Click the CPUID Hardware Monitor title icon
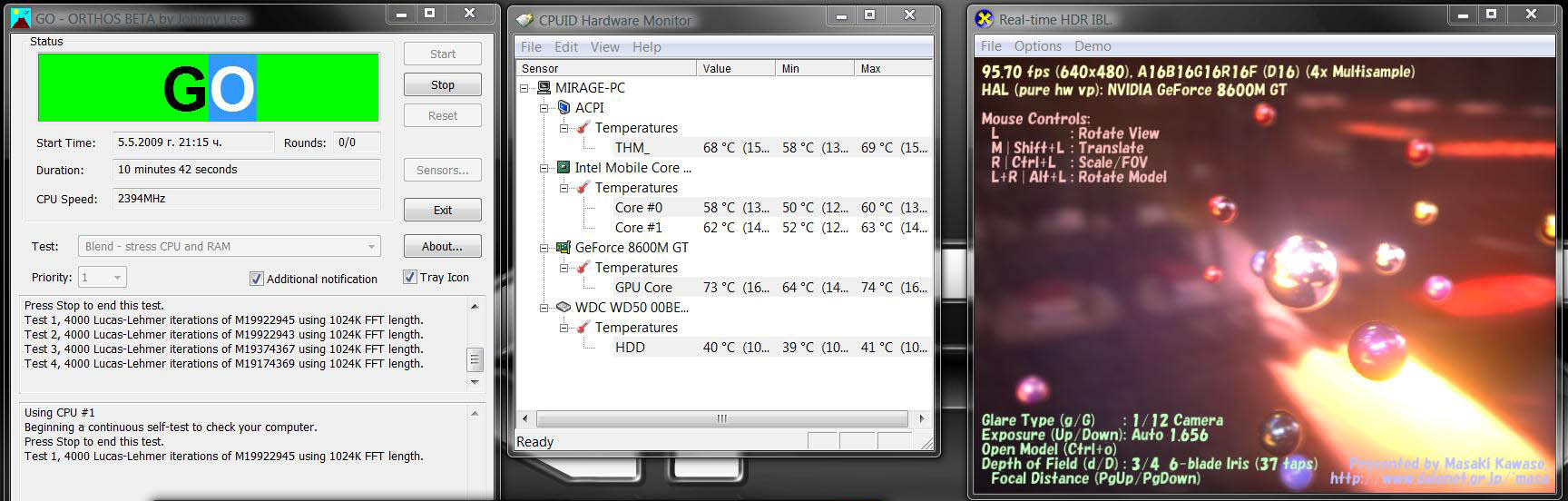The image size is (1568, 501). pos(524,20)
